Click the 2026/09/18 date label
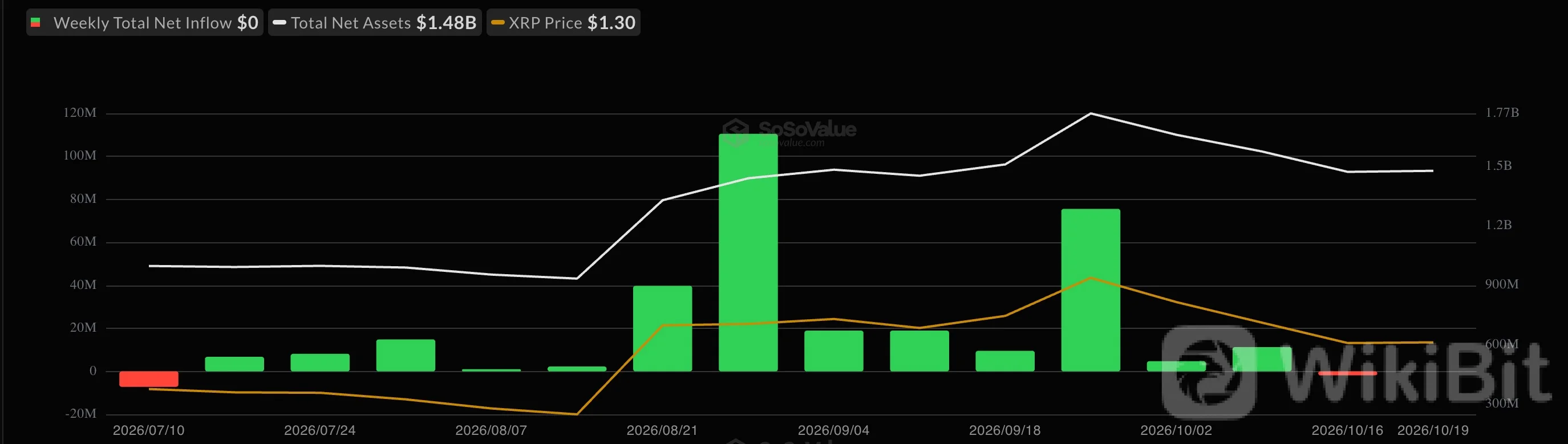Screen dimensions: 1568x444 click(x=1005, y=431)
